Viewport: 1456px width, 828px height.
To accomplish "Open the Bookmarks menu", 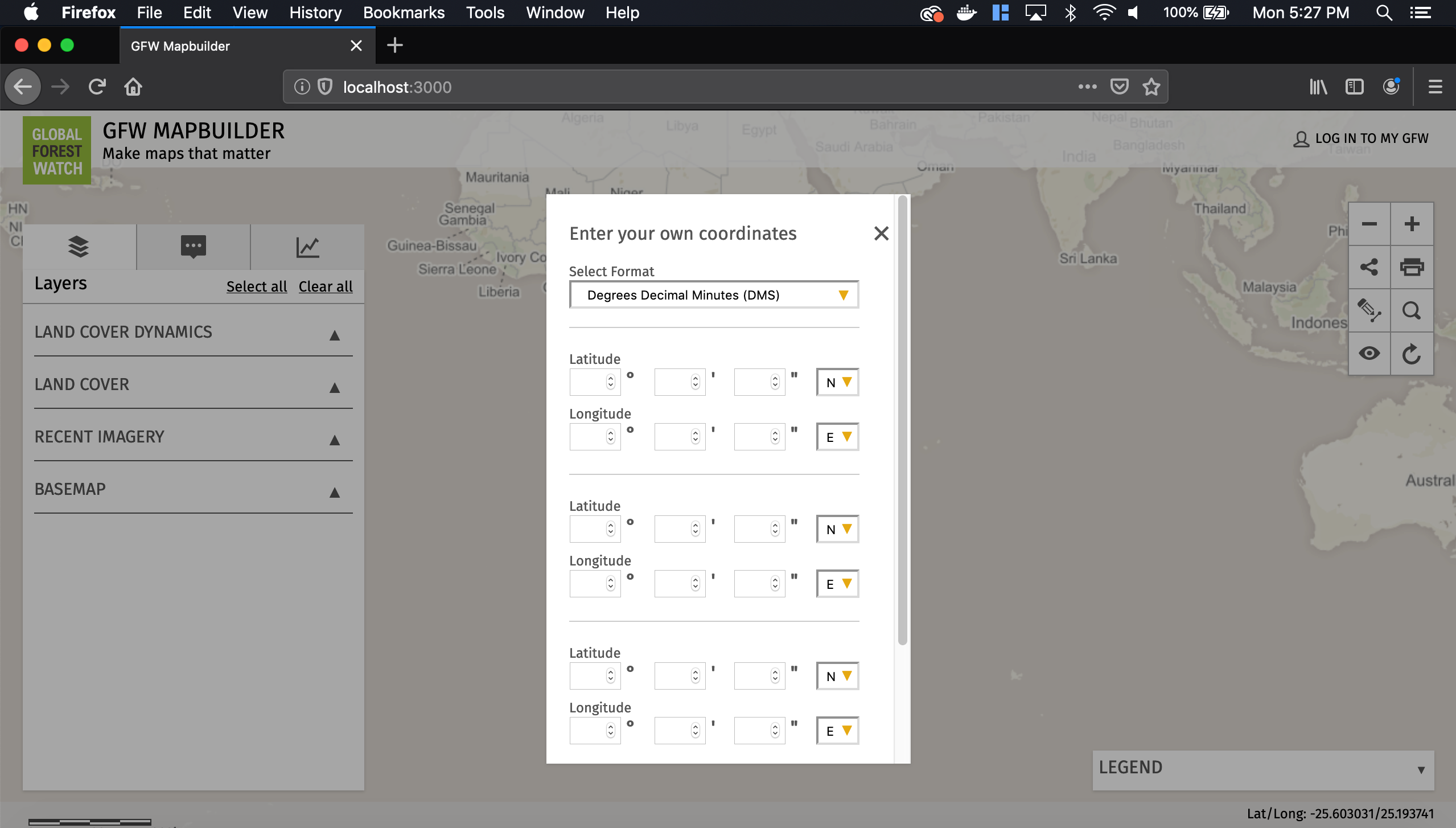I will [404, 13].
